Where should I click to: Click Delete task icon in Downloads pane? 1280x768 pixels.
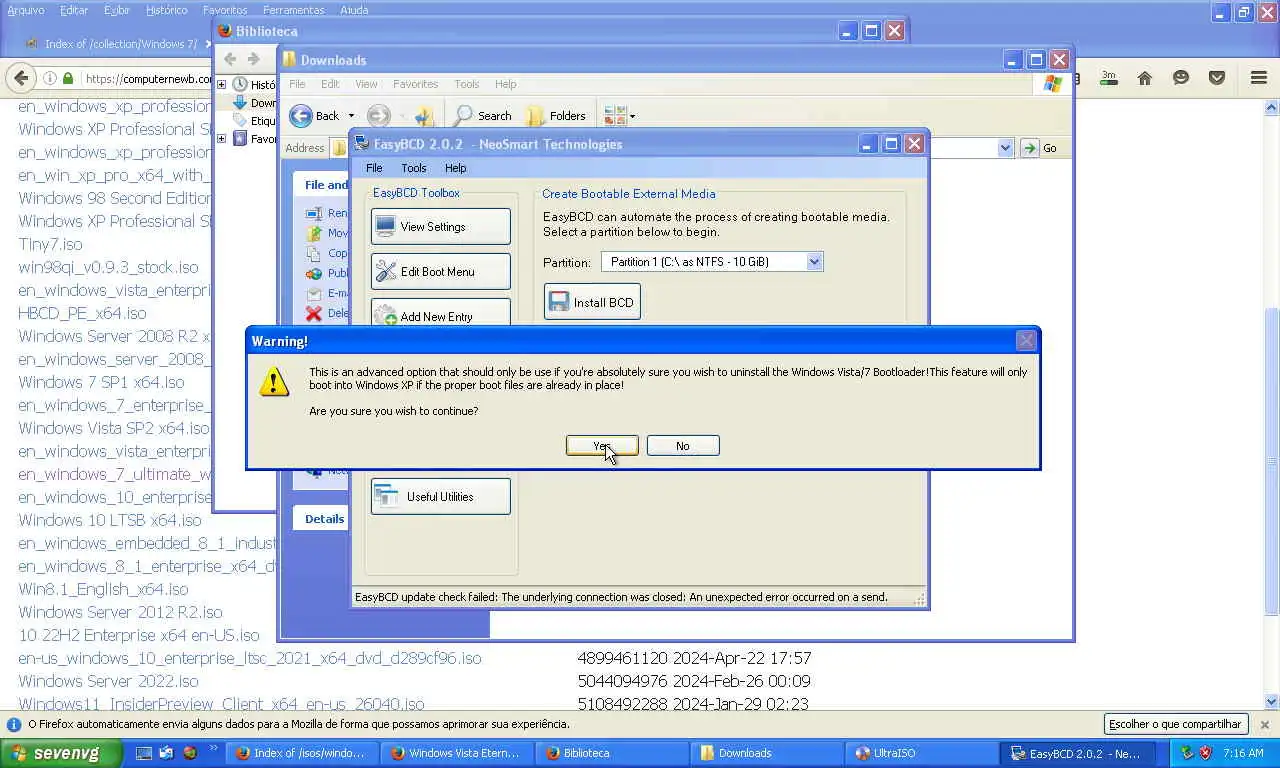[x=314, y=313]
